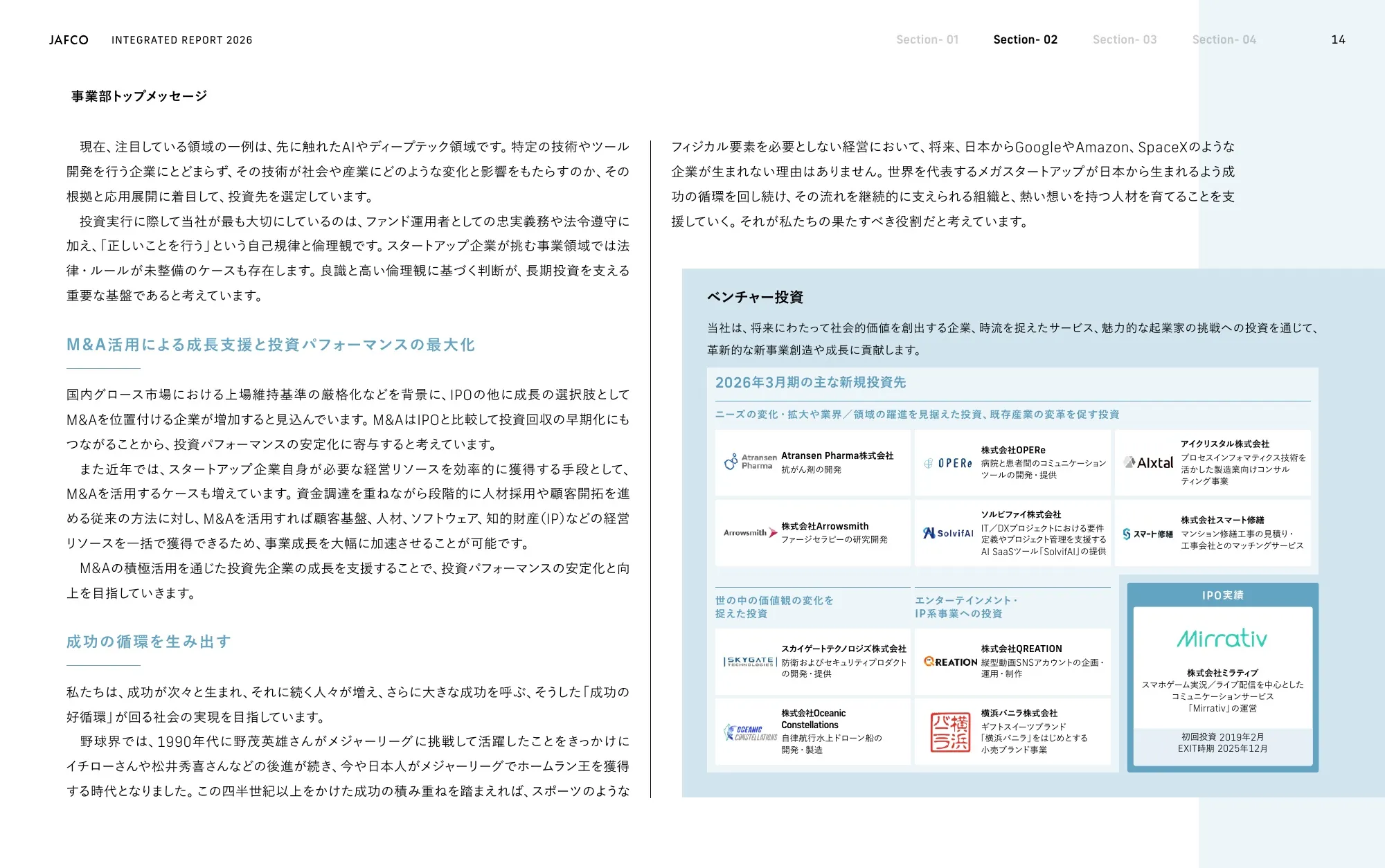
Task: Click the スカイゲートテクノロジズ株式会社 name
Action: pyautogui.click(x=843, y=649)
